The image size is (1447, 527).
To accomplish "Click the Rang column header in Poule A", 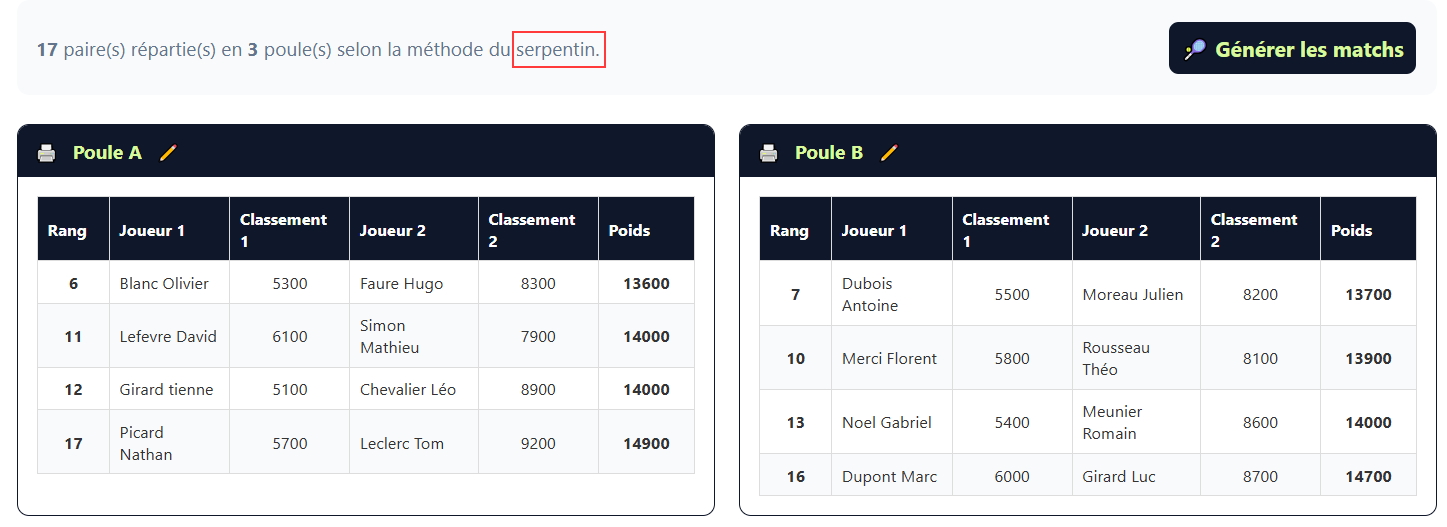I will [67, 231].
